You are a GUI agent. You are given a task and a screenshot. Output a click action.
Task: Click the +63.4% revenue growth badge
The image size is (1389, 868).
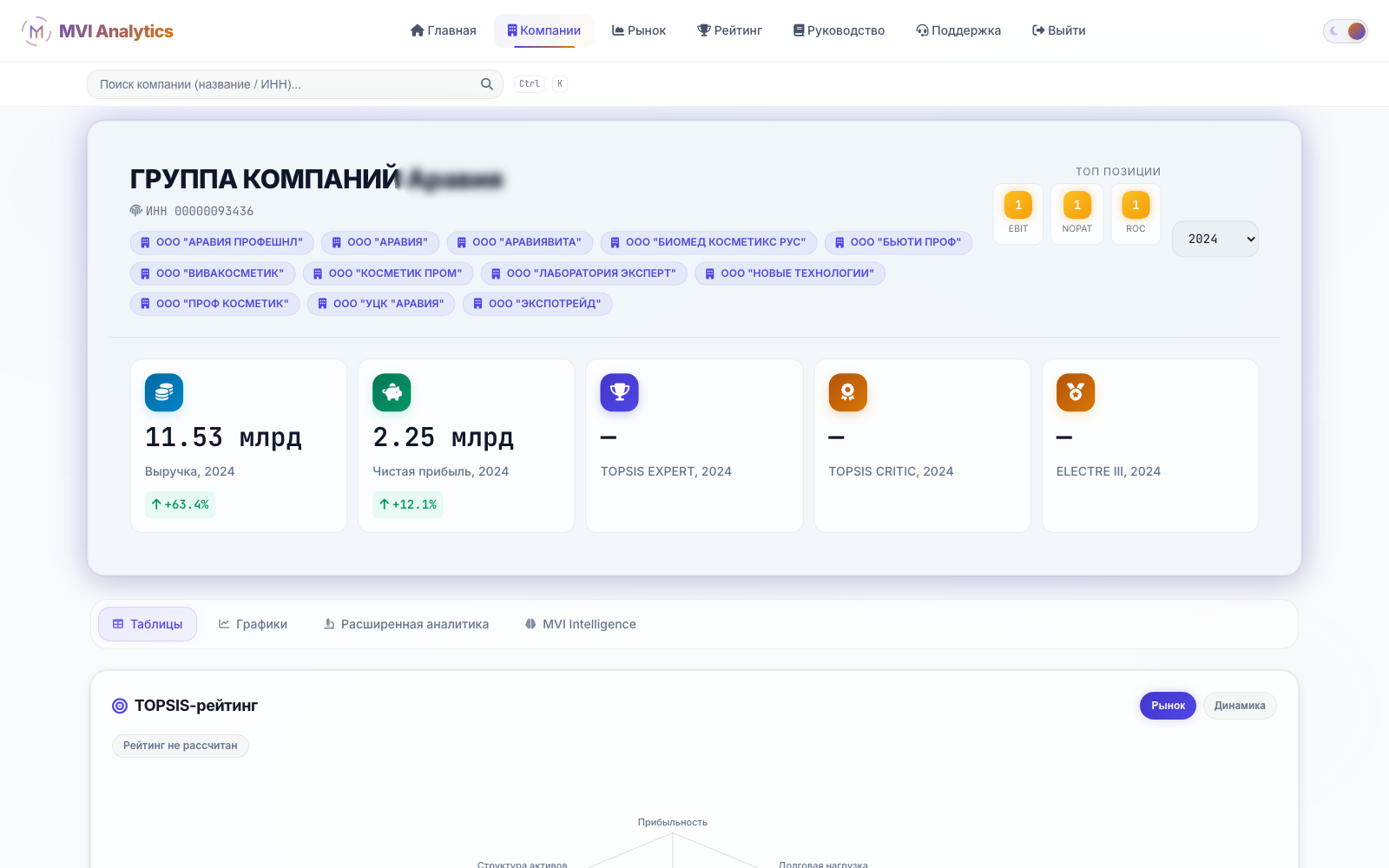tap(180, 504)
